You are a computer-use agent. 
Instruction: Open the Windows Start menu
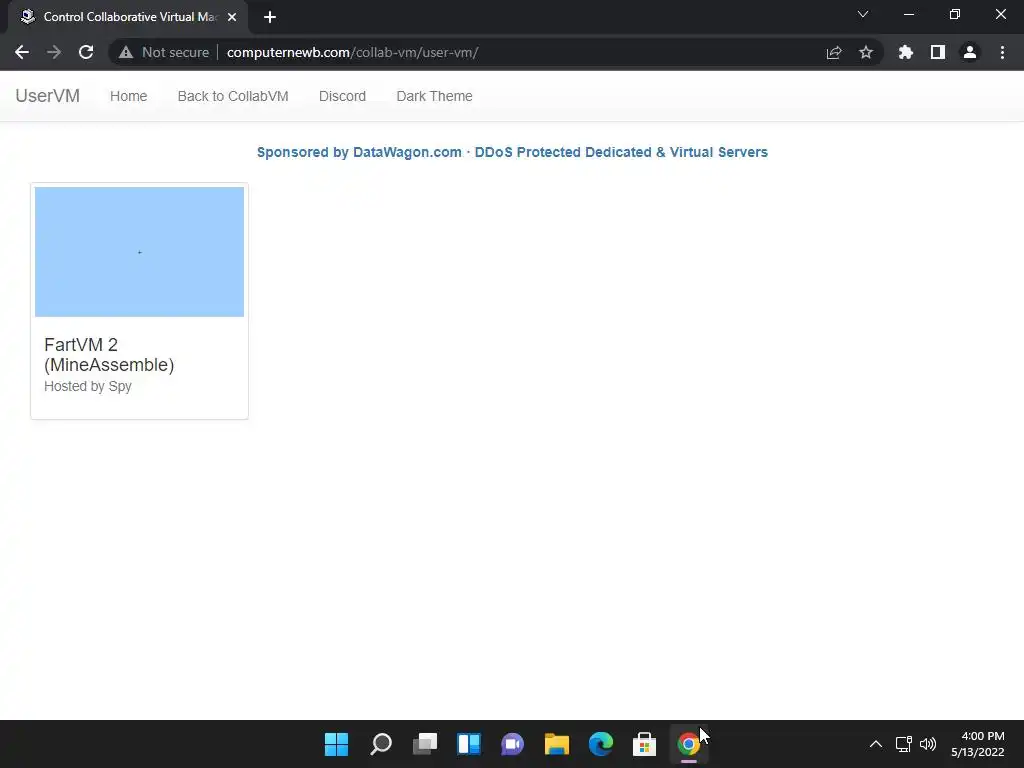[x=336, y=744]
